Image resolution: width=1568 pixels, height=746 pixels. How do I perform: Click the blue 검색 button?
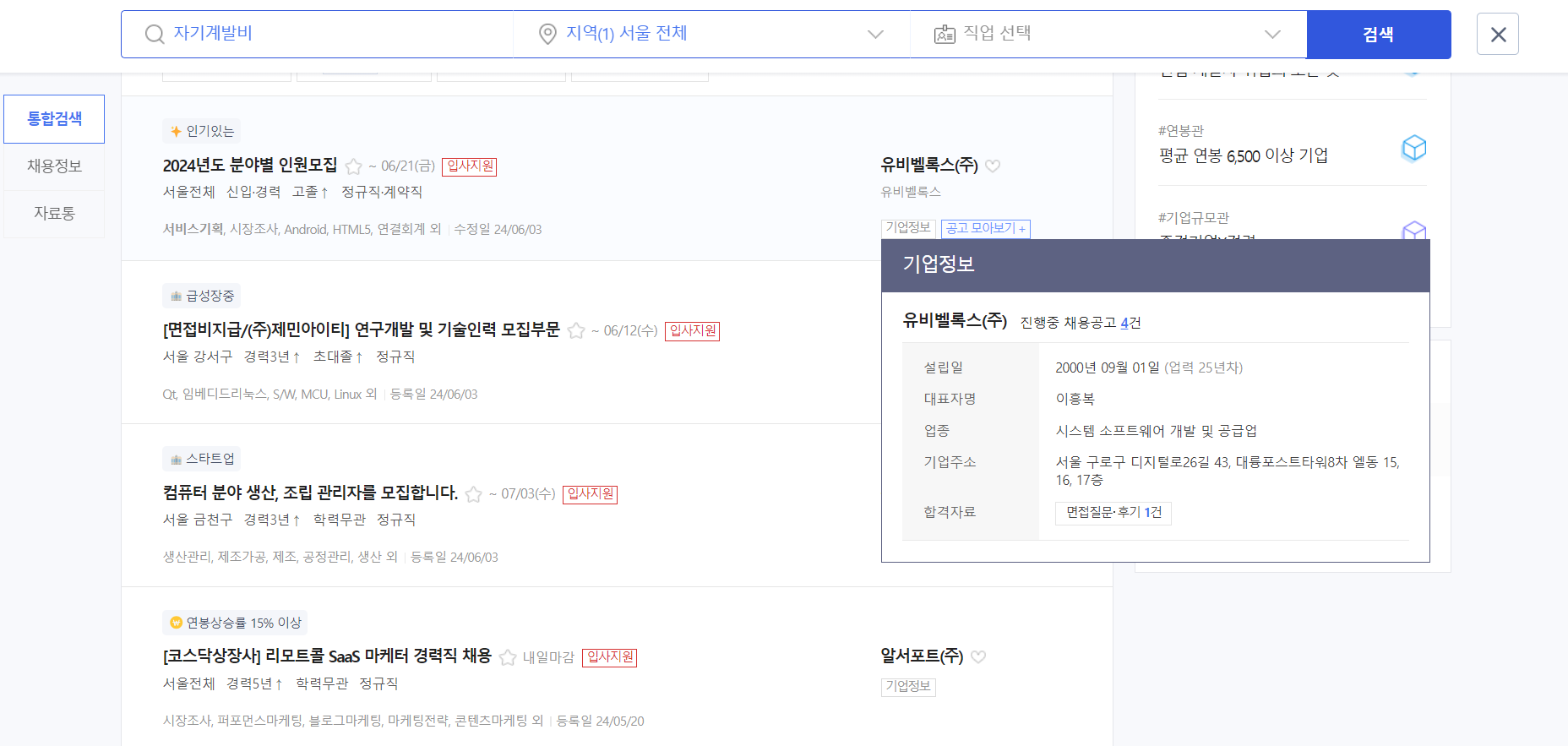[1379, 35]
